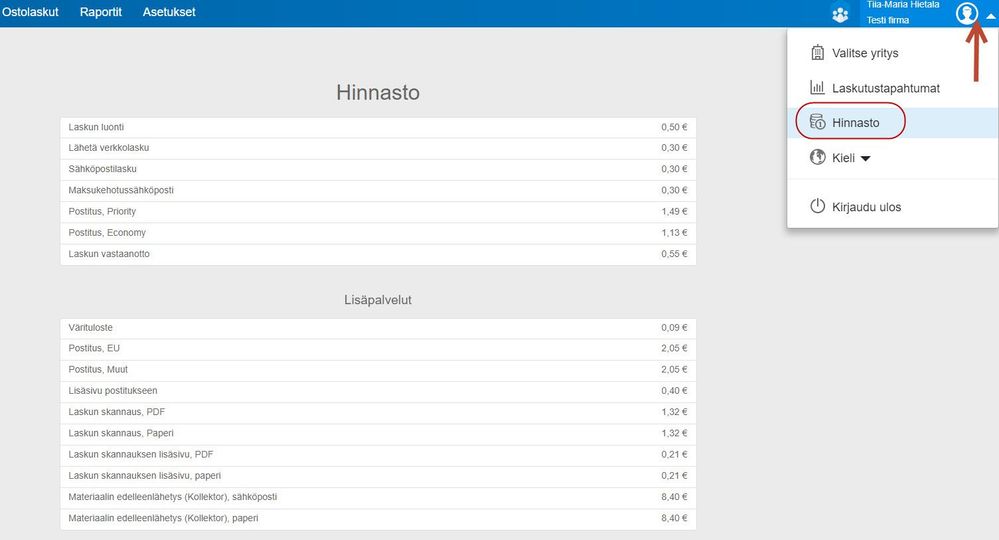Click Kirjaudu ulos to log out
Image resolution: width=999 pixels, height=540 pixels.
866,207
